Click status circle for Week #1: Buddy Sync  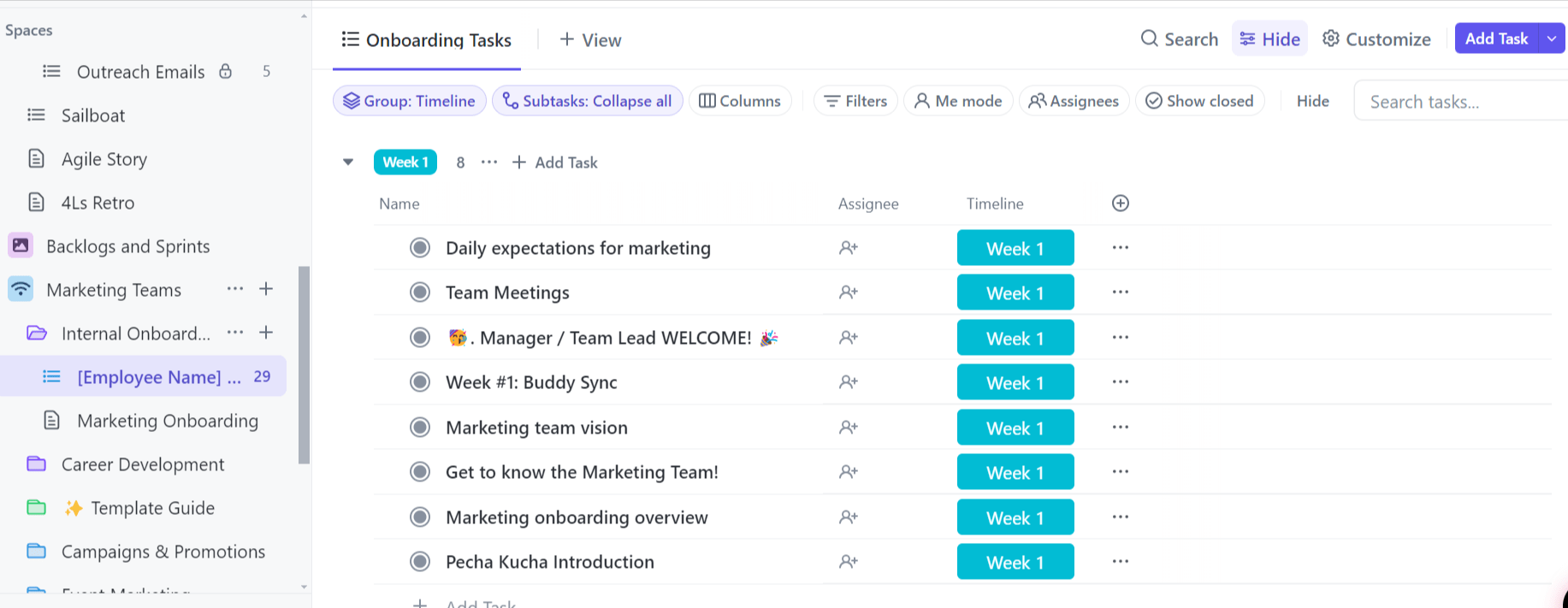[419, 382]
